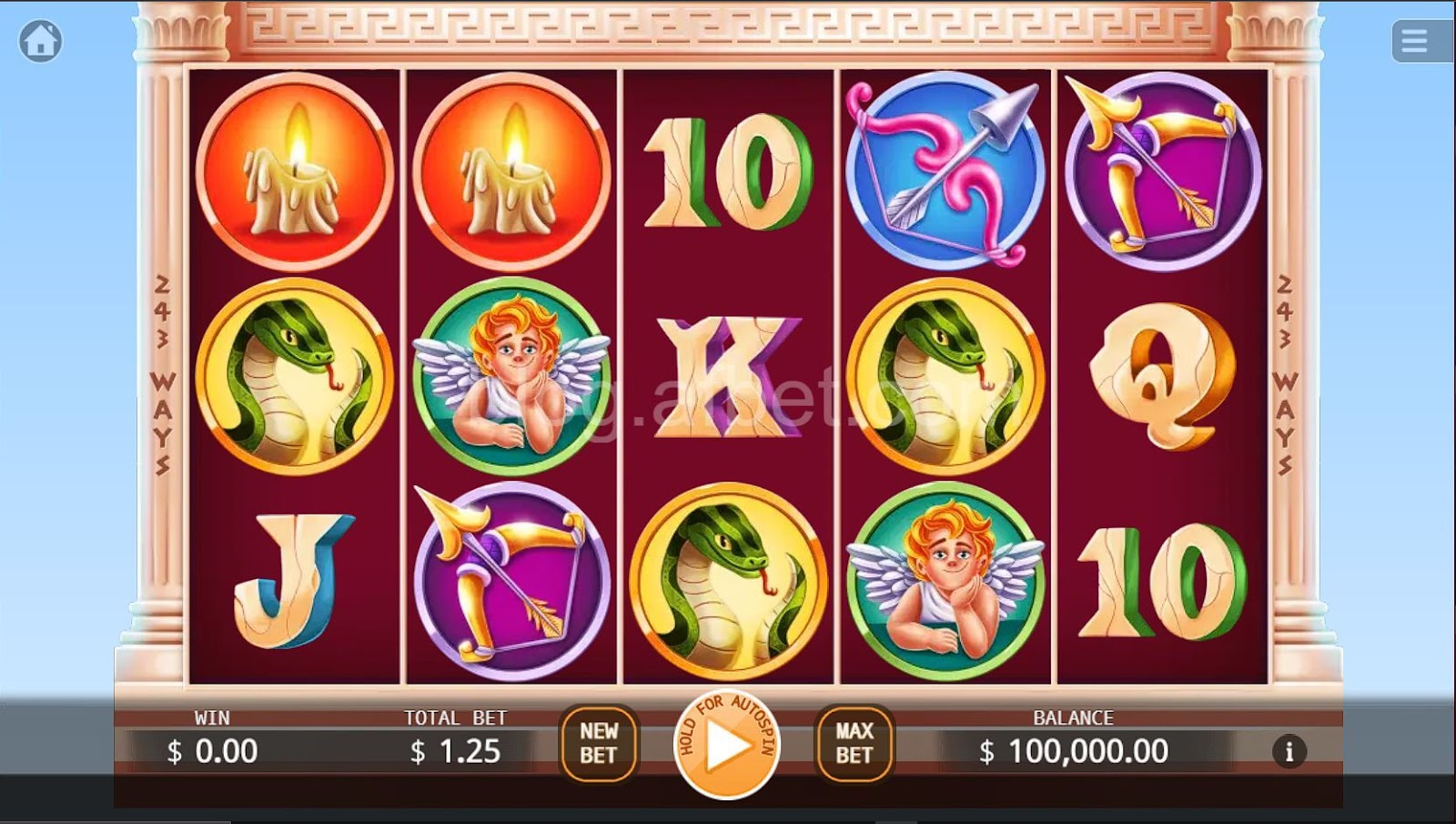The image size is (1456, 824).
Task: Click the blue J symbol
Action: (293, 581)
